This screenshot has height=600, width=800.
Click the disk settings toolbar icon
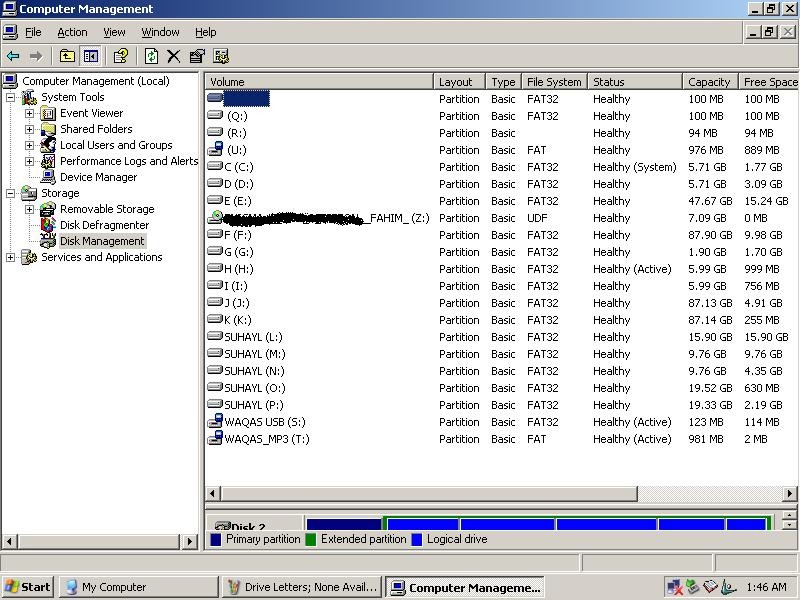(x=221, y=56)
